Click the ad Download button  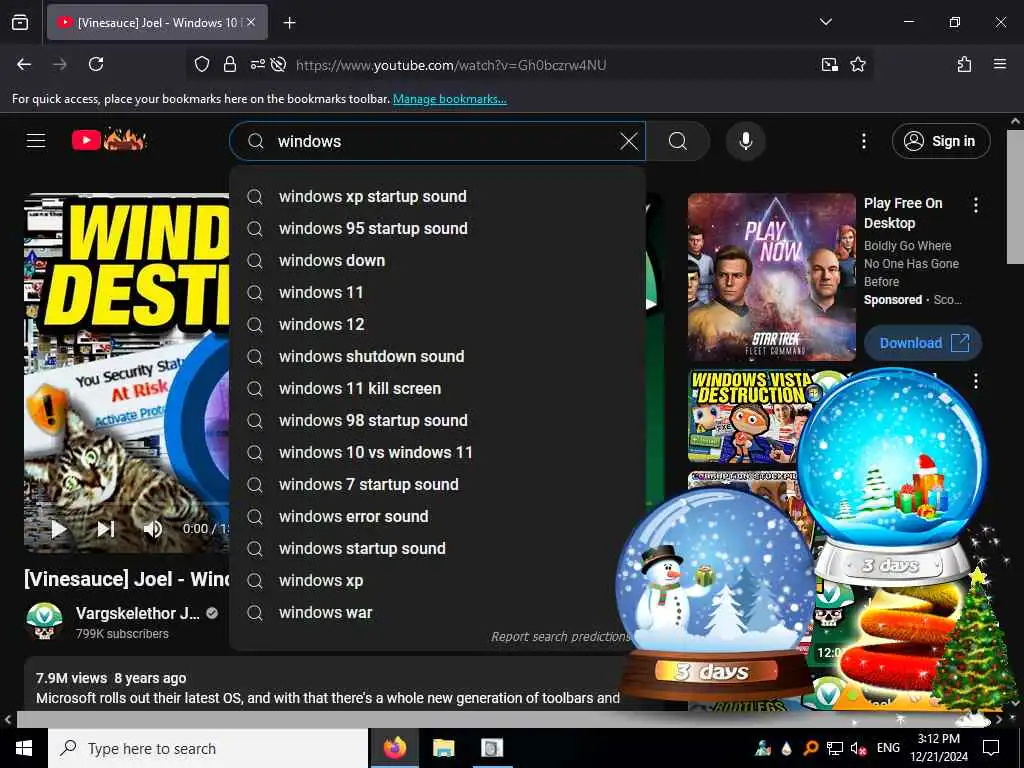pyautogui.click(x=923, y=343)
